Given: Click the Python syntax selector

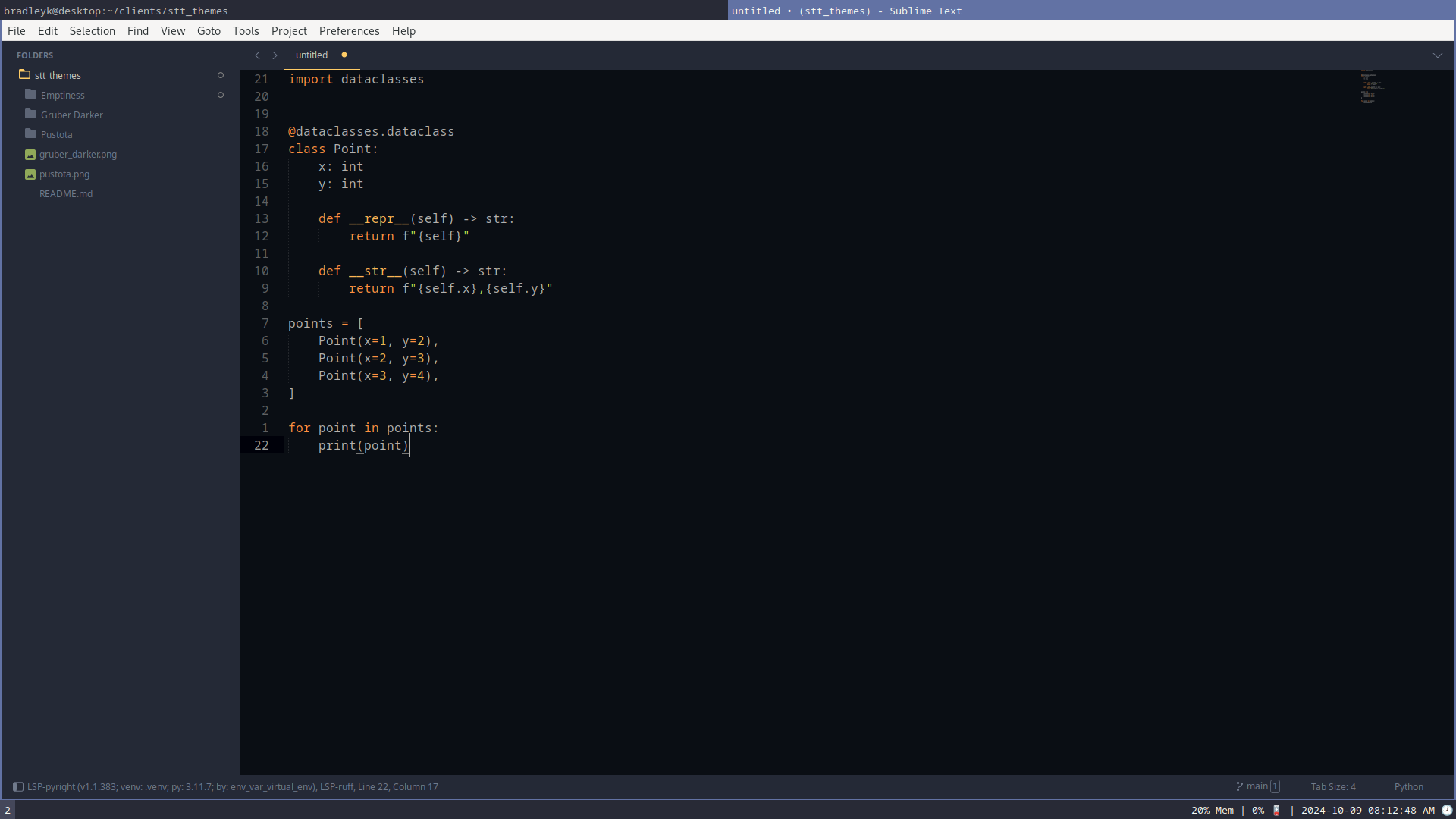Looking at the screenshot, I should click(x=1408, y=787).
